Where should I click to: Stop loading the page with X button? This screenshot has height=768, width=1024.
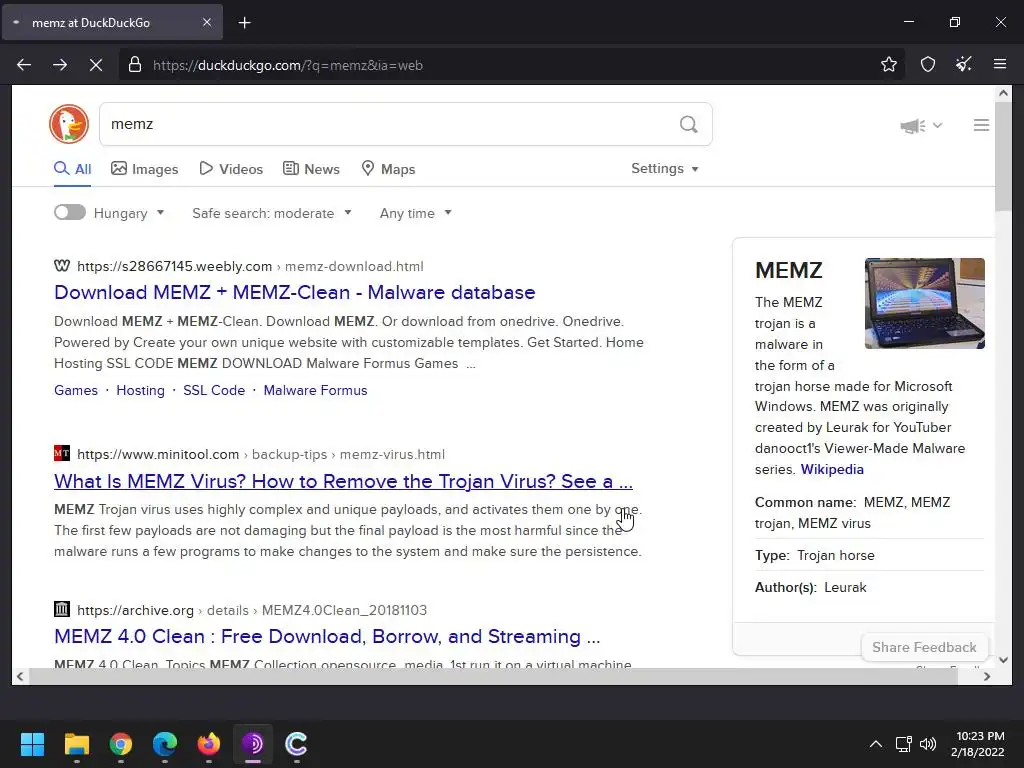(x=96, y=65)
